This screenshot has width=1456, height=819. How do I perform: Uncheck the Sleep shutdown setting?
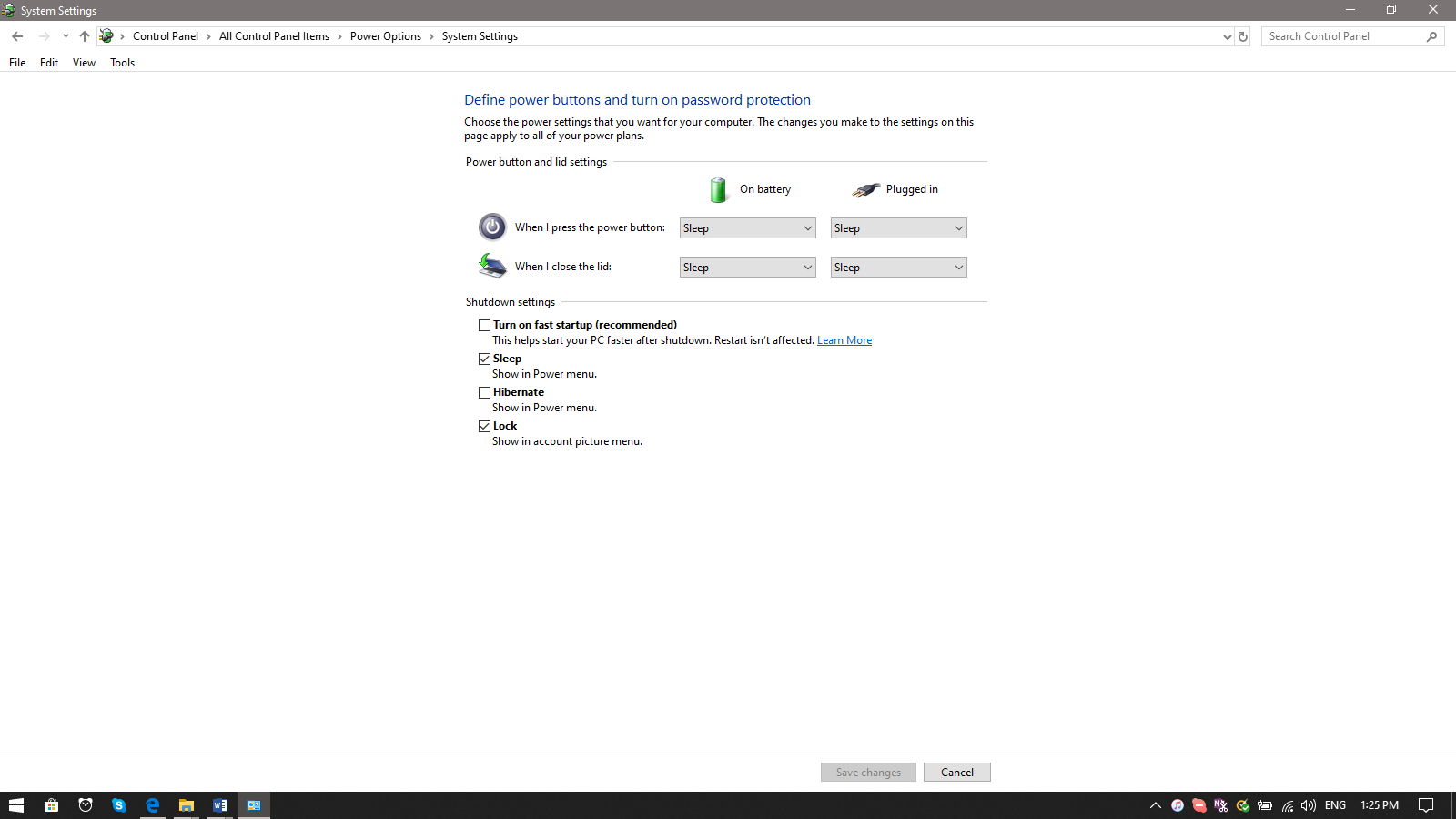click(x=484, y=359)
